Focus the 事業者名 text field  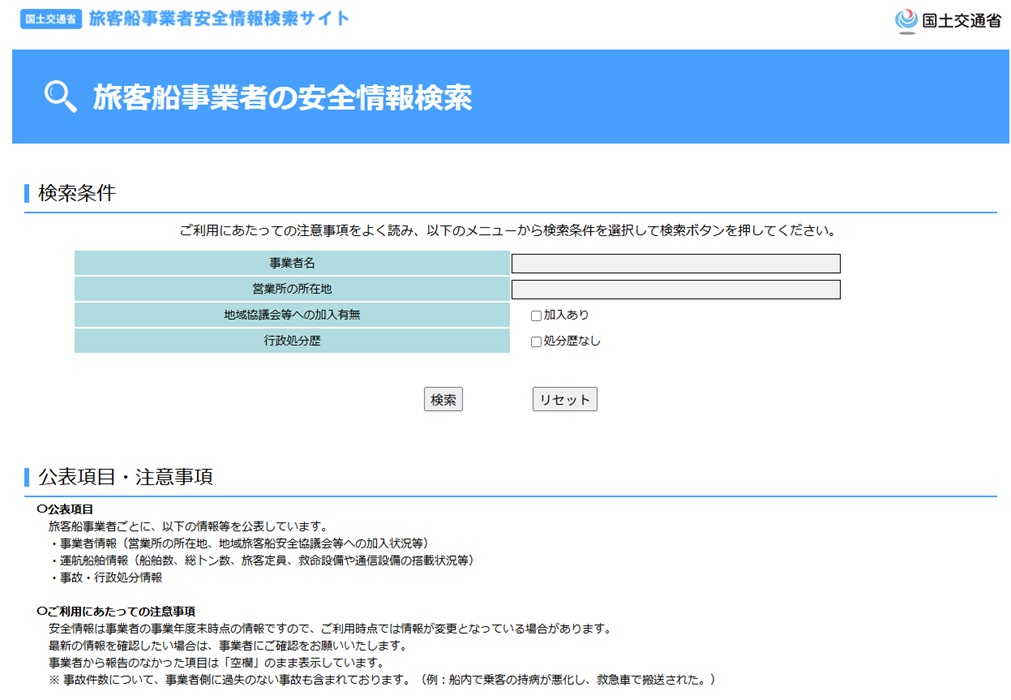[675, 264]
